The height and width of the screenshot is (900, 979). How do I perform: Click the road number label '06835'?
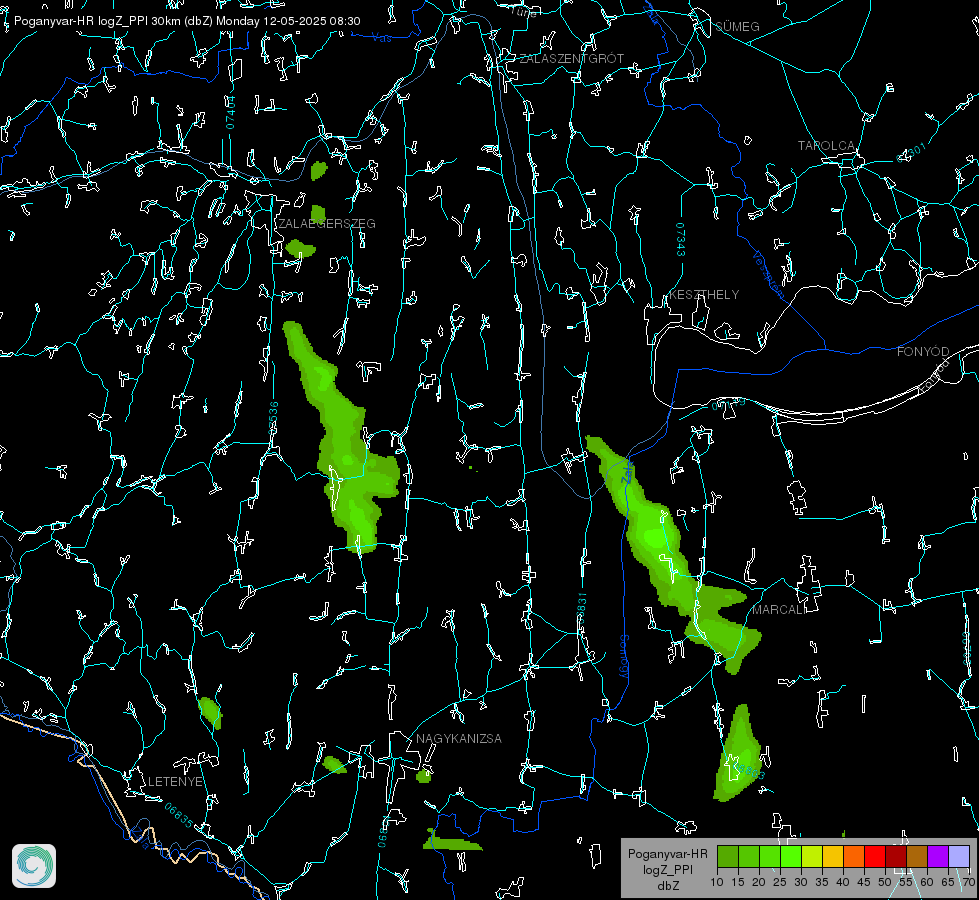coord(179,816)
